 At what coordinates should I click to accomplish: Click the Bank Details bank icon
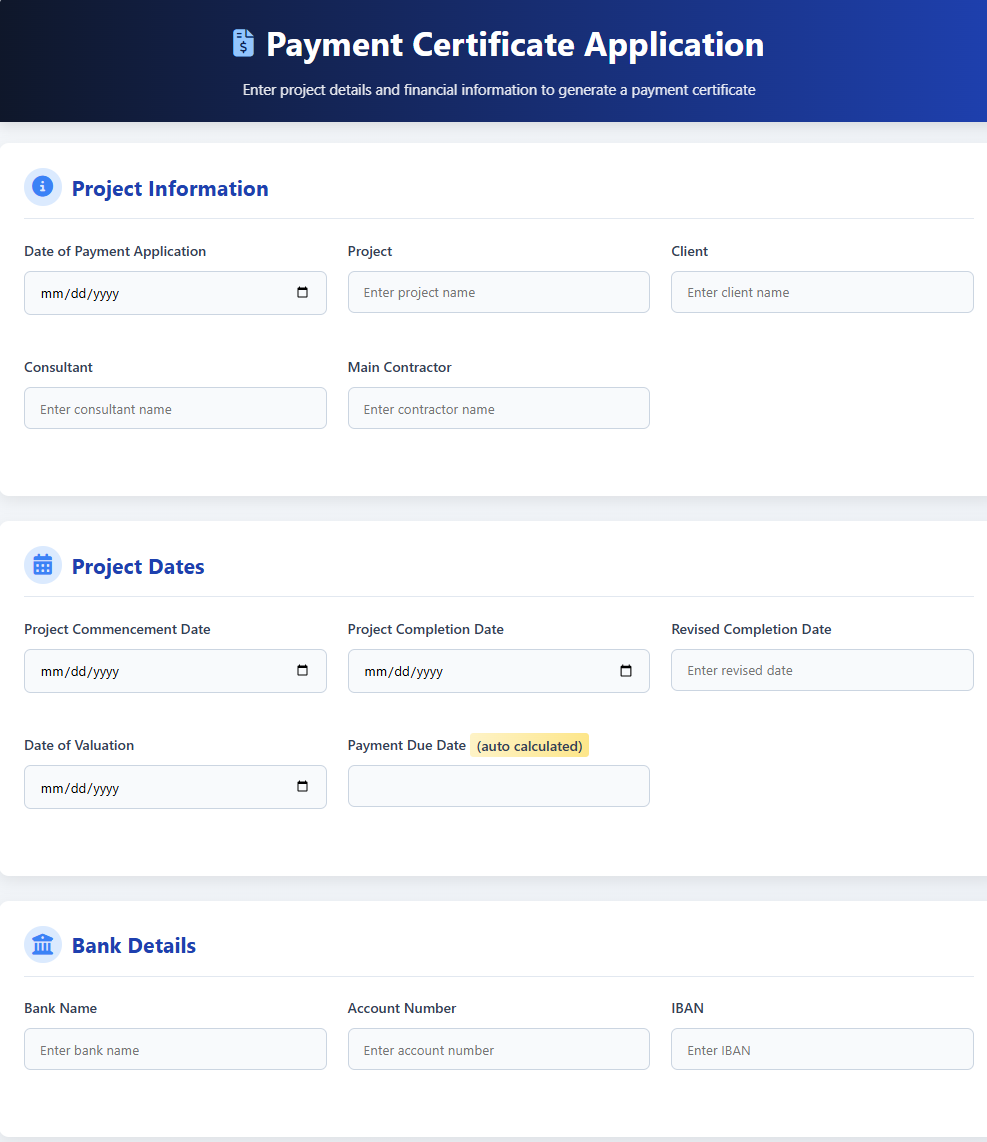click(43, 944)
